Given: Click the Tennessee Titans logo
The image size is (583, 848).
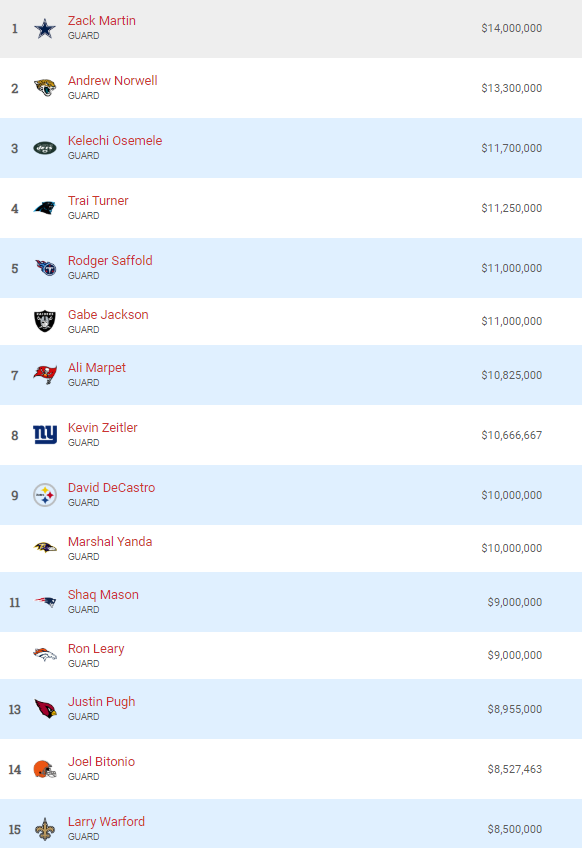Looking at the screenshot, I should (x=45, y=268).
